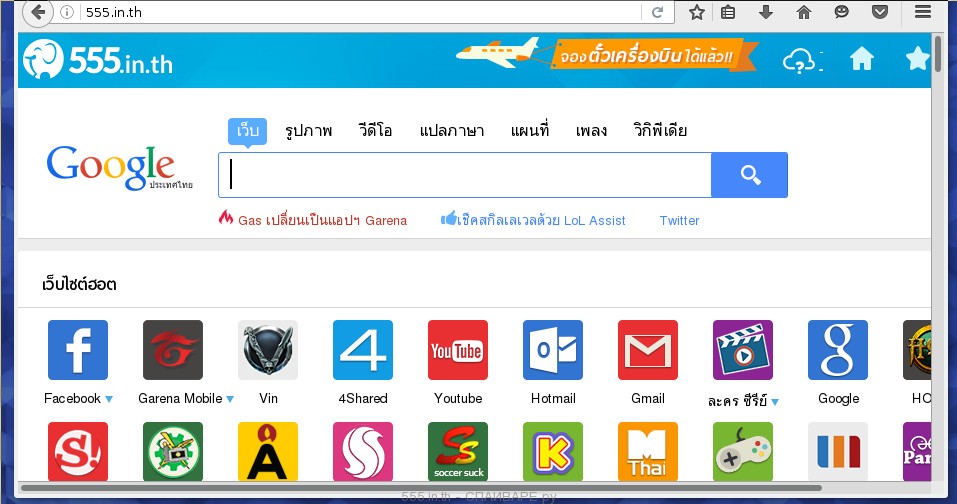Expand the Facebook dropdown arrow
Viewport: 957px width, 504px height.
(109, 399)
